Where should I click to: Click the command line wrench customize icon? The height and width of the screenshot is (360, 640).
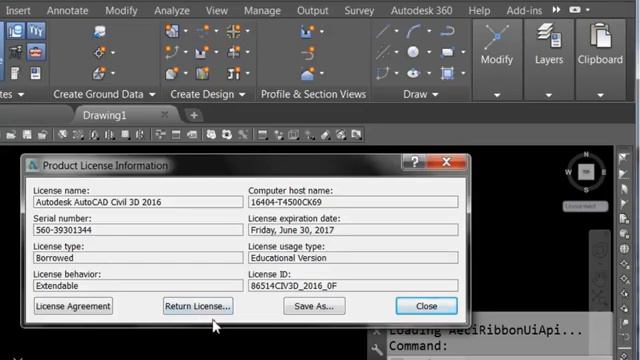coord(376,349)
